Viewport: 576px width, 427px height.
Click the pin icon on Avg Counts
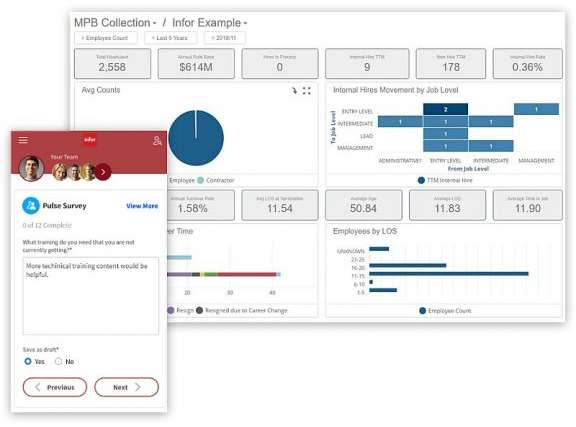[x=294, y=90]
